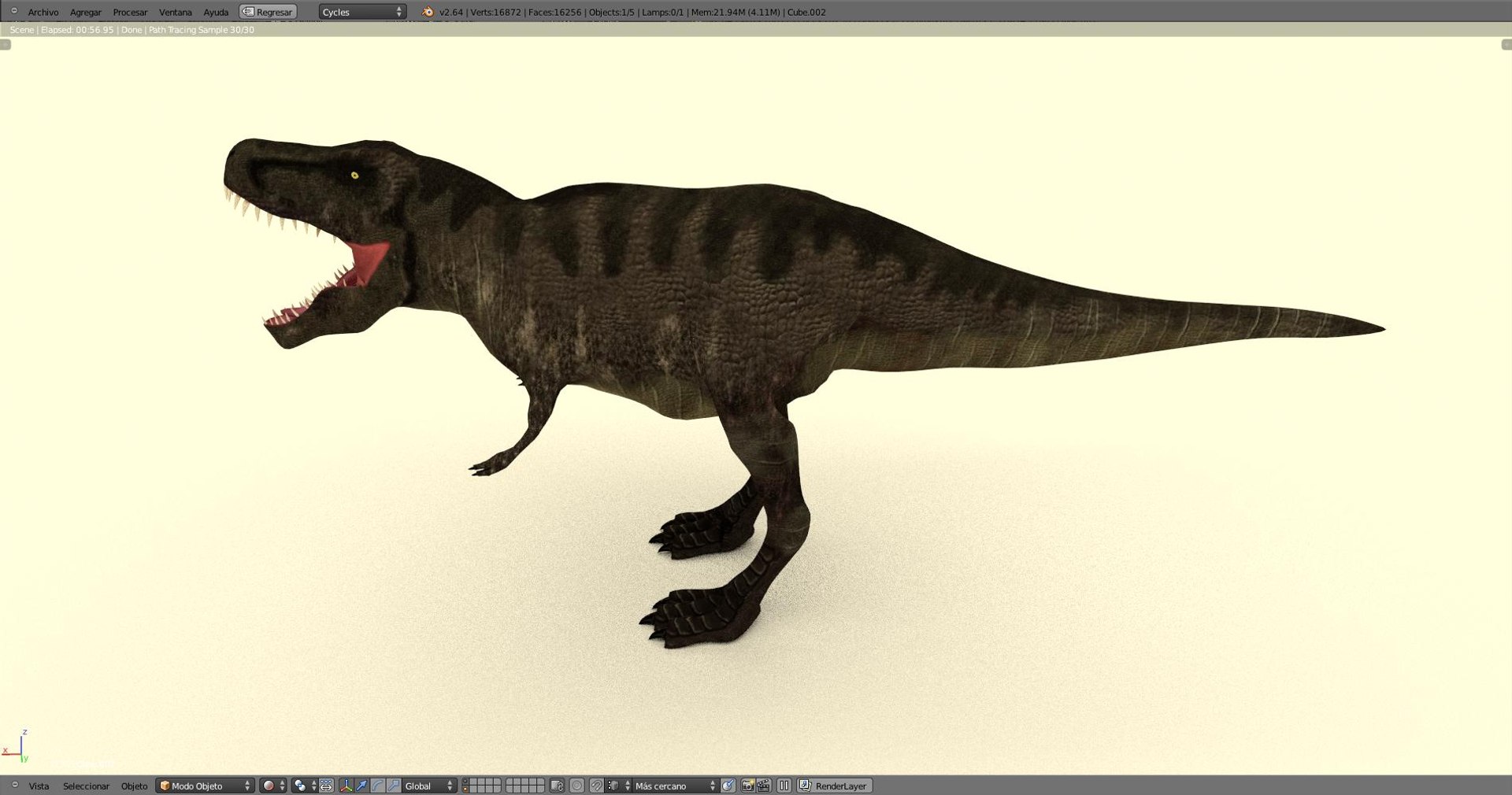Collapse the top info header toggle
1512x795 pixels.
click(x=14, y=11)
